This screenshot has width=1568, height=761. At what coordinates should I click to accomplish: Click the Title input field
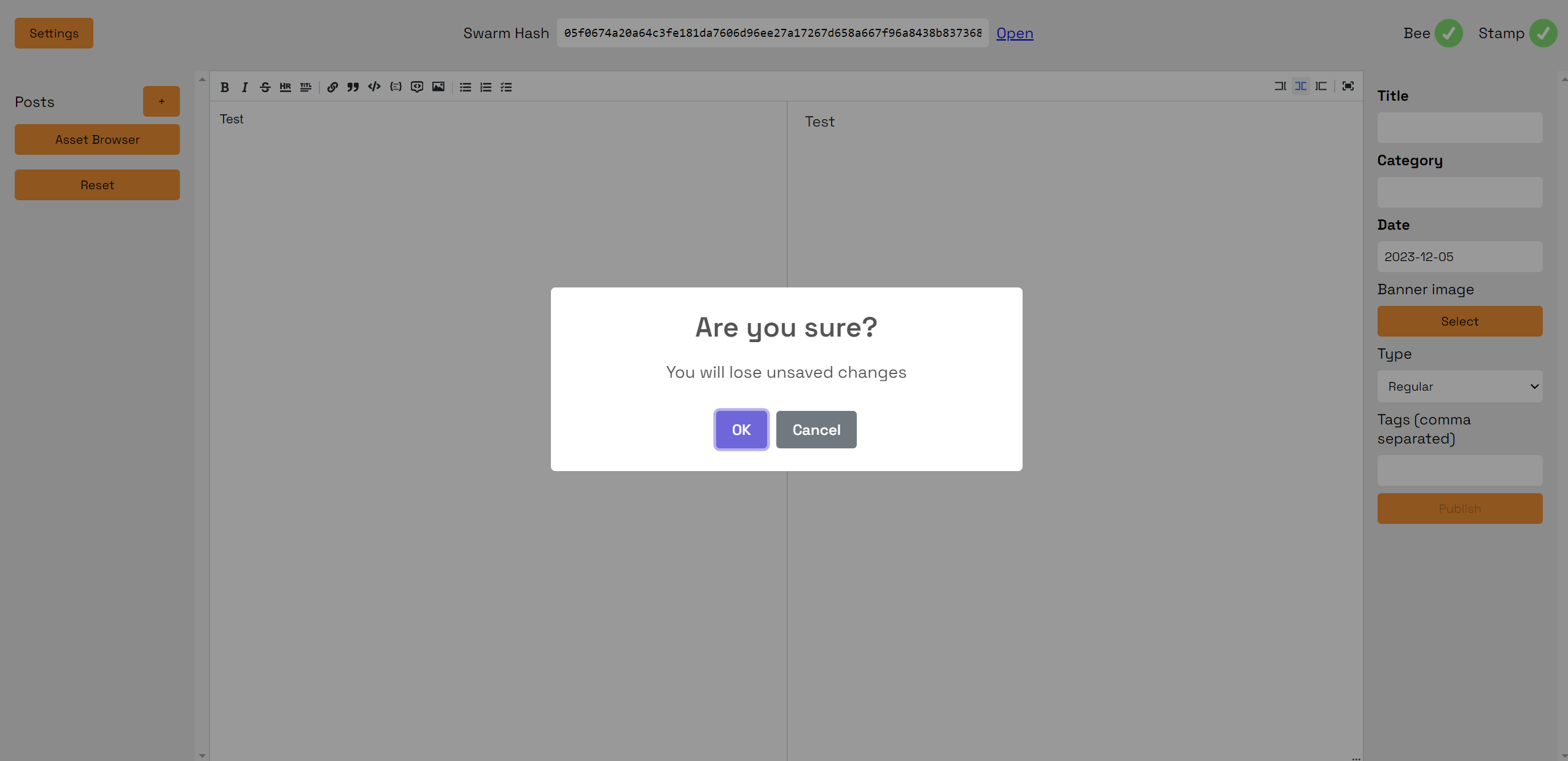tap(1459, 128)
